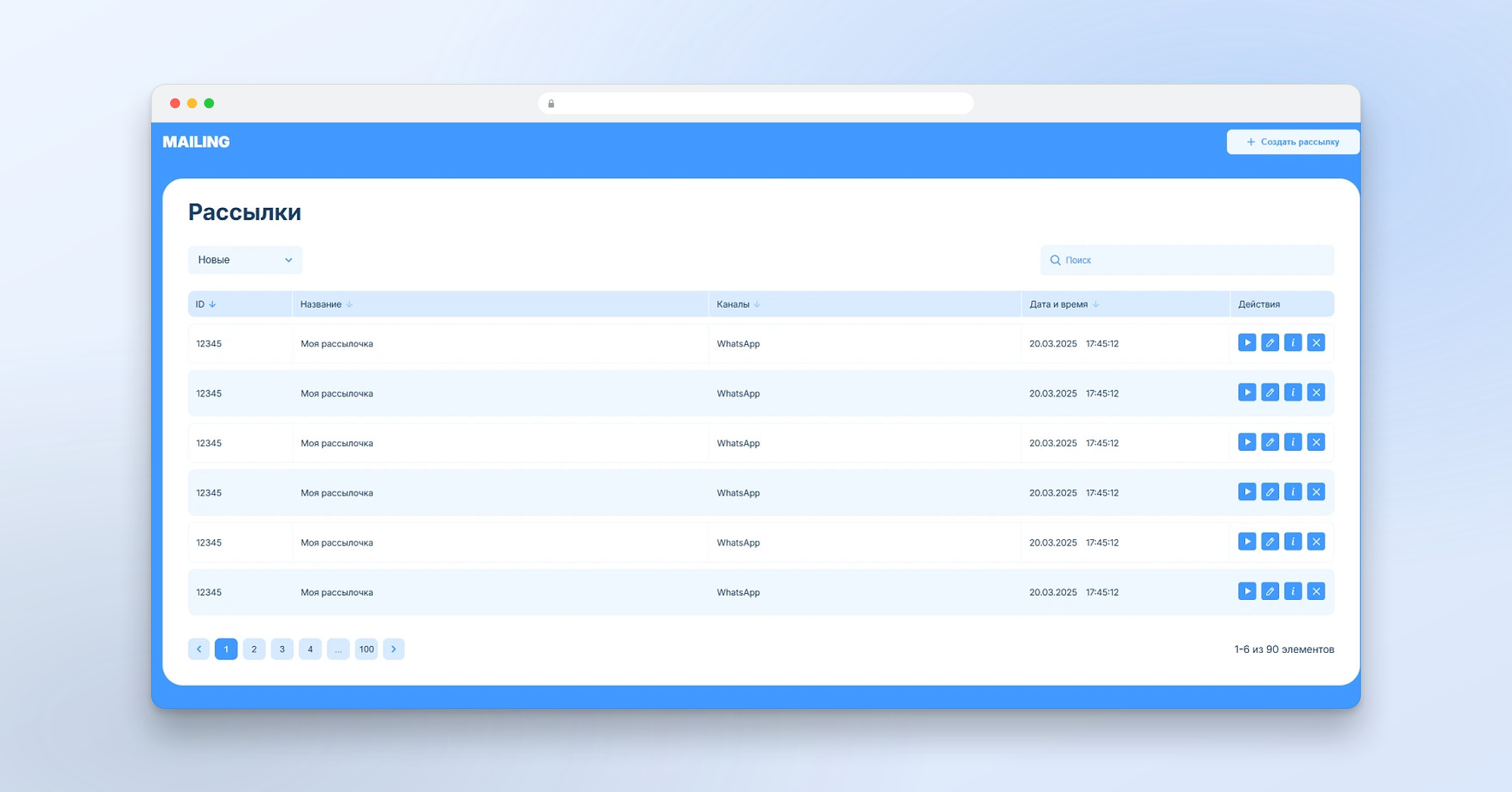
Task: Show info for the second row mailing
Action: click(1293, 393)
